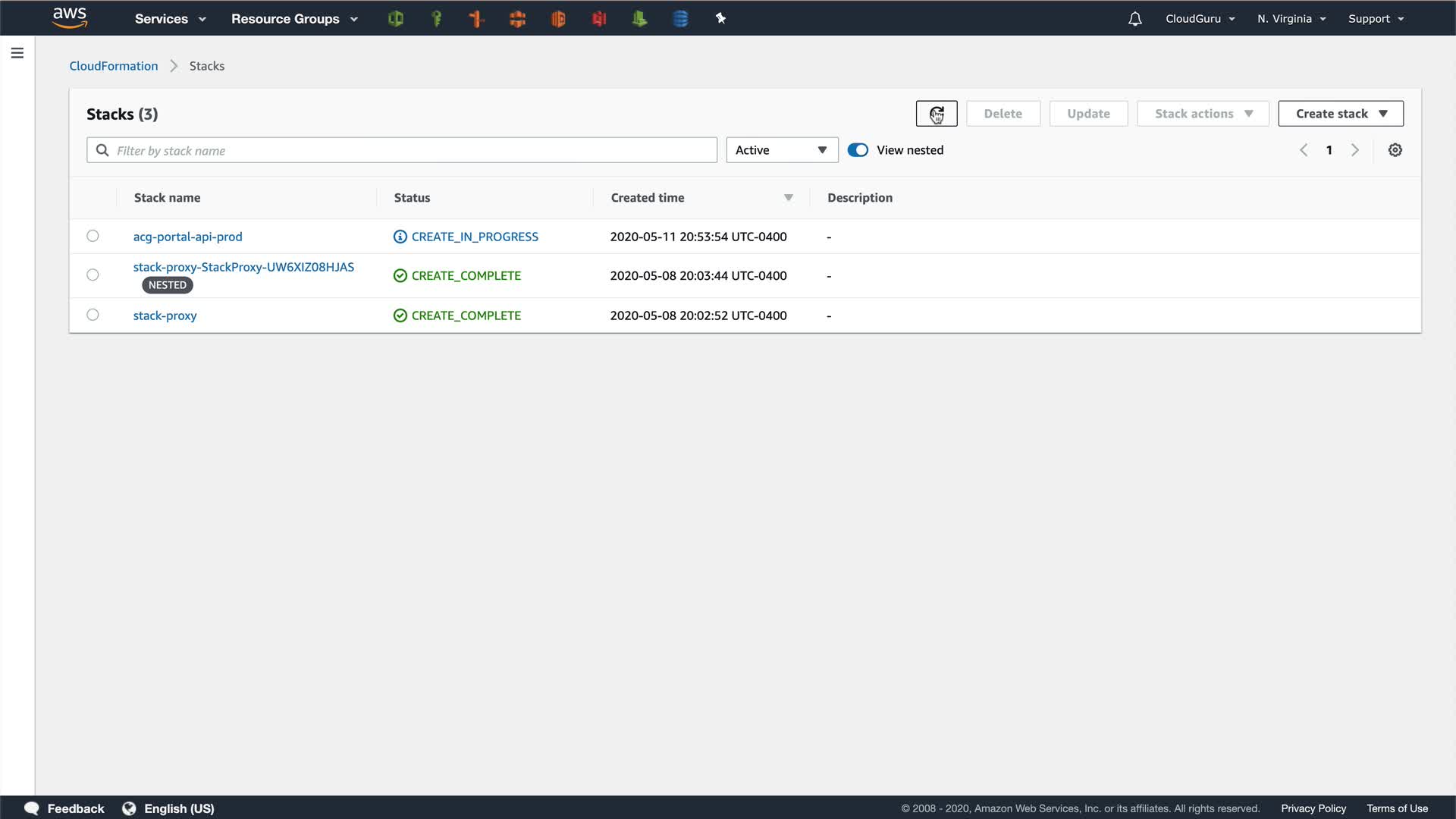This screenshot has height=819, width=1456.
Task: Click the CloudFormation breadcrumb link
Action: coord(114,66)
